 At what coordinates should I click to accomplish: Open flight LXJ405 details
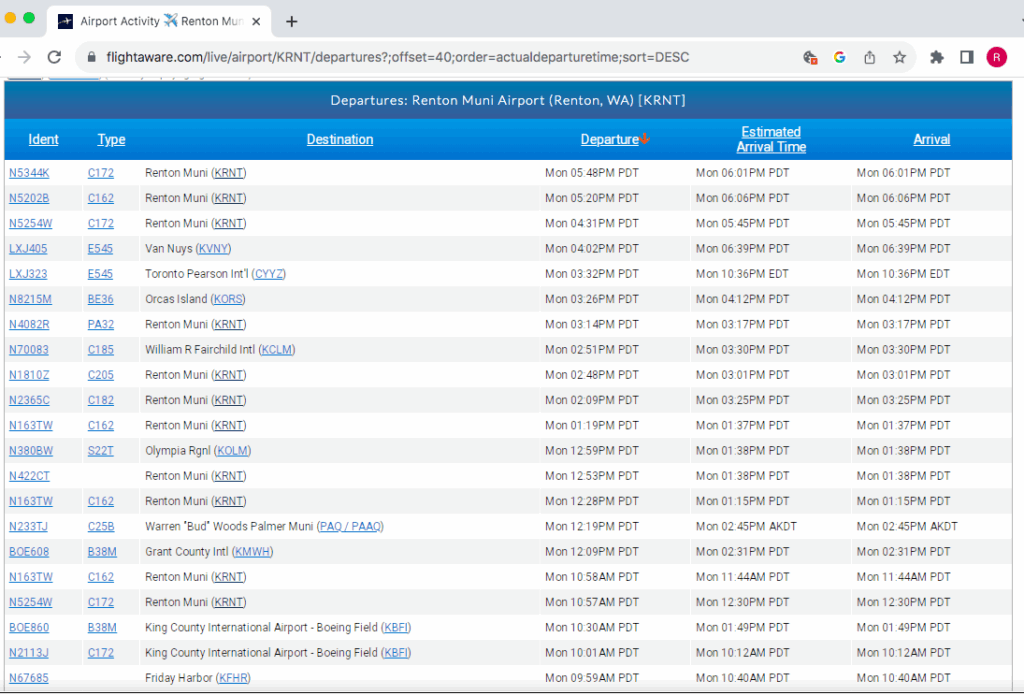coord(28,249)
